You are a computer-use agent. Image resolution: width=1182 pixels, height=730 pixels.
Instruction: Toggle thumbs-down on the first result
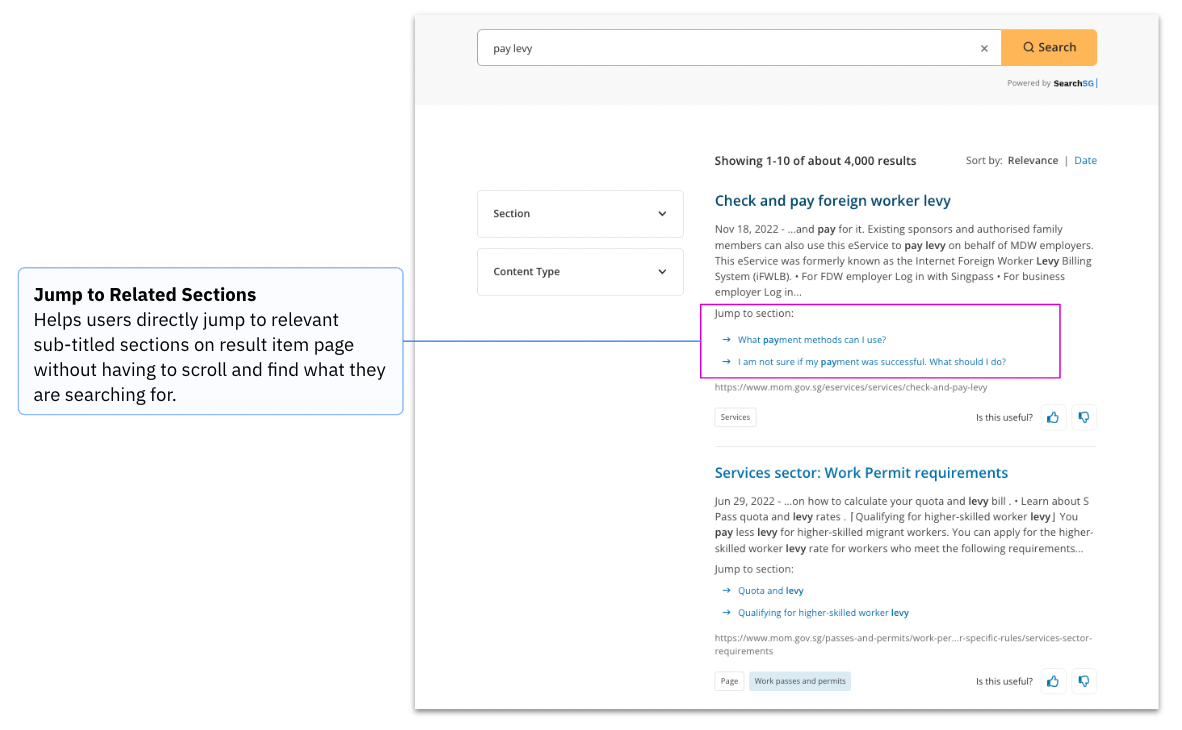pyautogui.click(x=1084, y=417)
